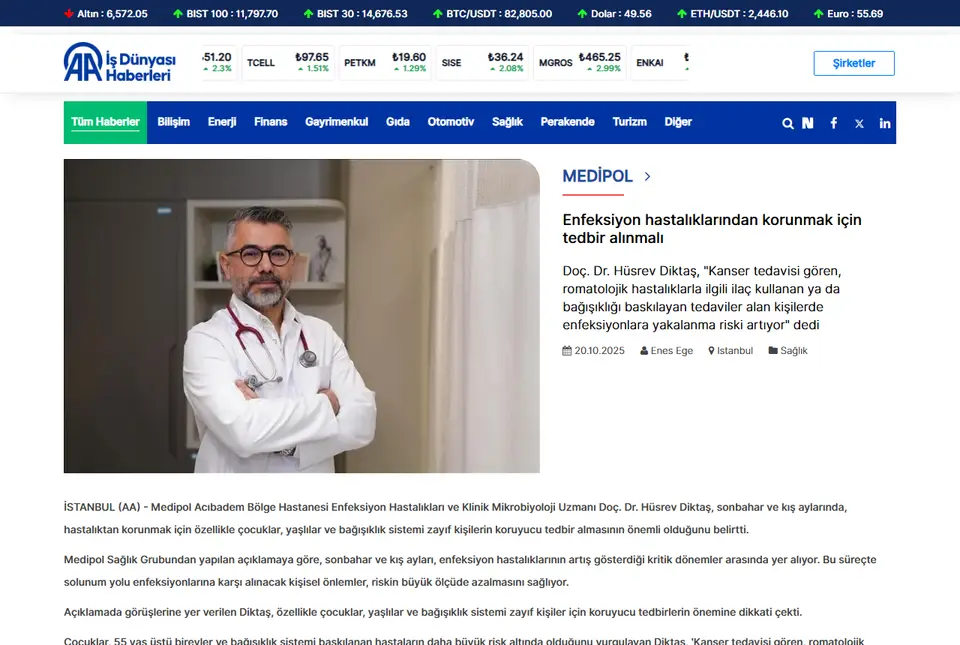
Task: Click the TCELL stock ticker card
Action: (288, 62)
